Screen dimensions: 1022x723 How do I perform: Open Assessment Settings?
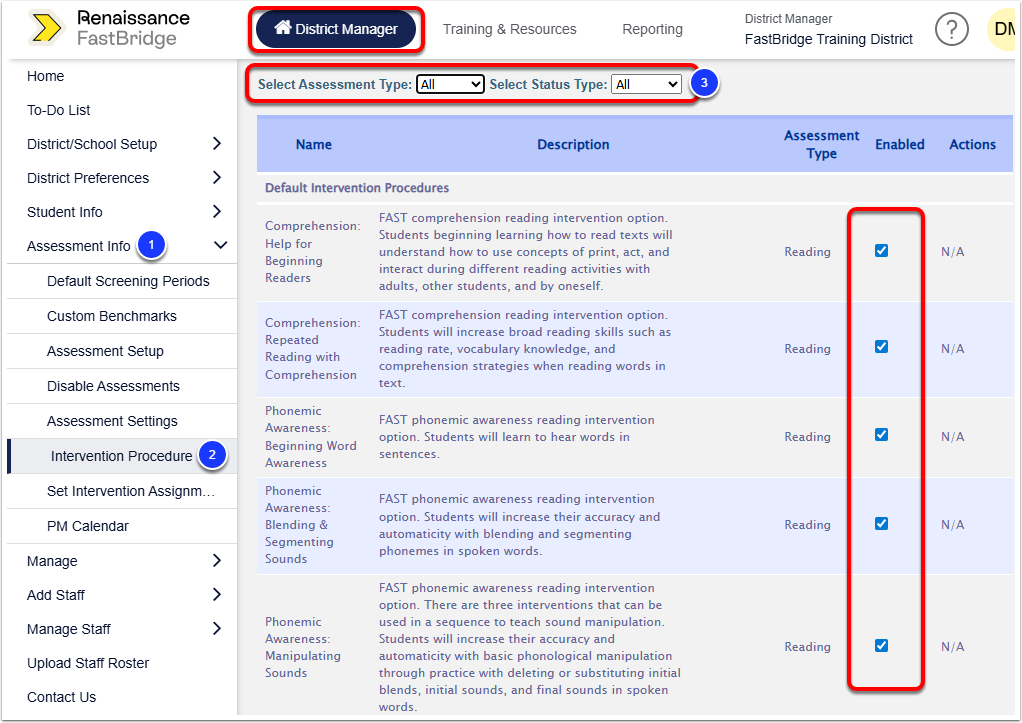pos(112,422)
